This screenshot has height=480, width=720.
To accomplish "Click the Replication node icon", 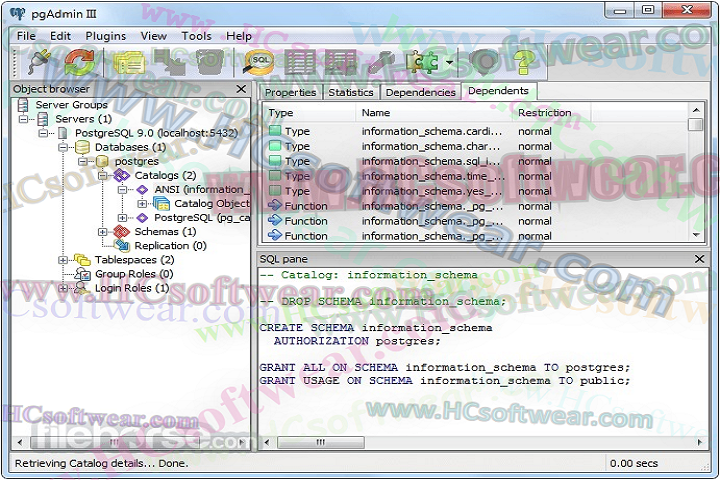I will 122,246.
